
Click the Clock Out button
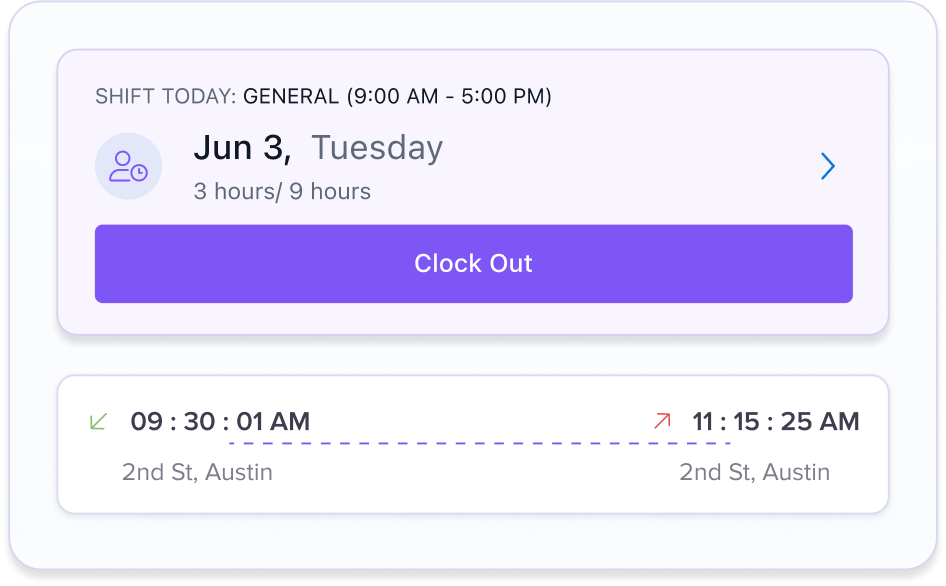tap(474, 264)
